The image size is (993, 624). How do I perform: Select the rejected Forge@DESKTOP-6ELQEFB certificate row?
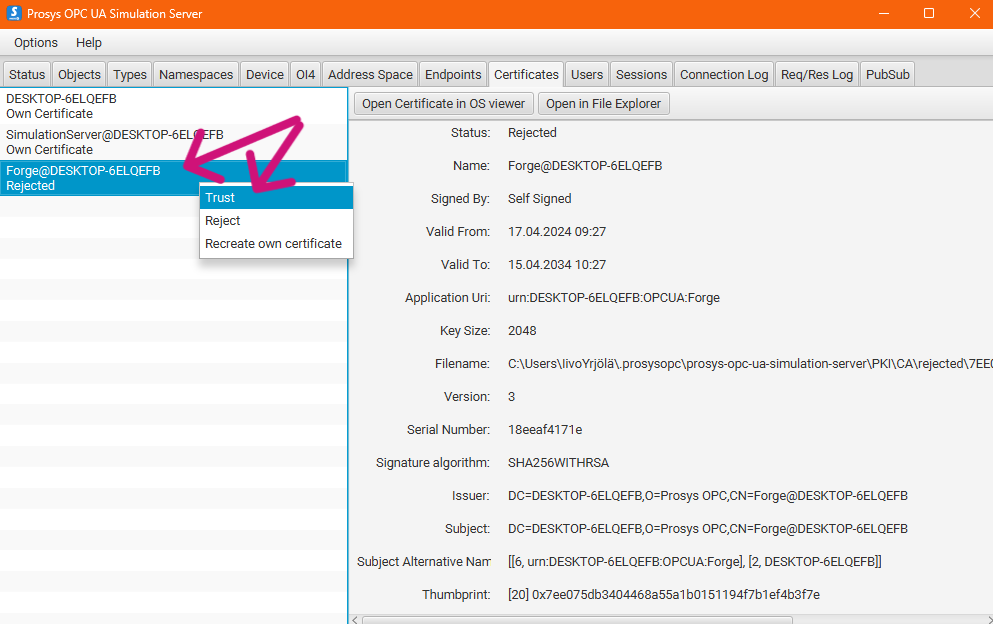click(x=174, y=178)
